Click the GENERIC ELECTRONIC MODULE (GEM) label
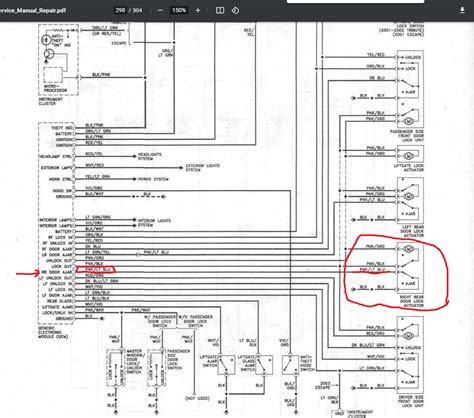This screenshot has height=418, width=474. pos(53,332)
